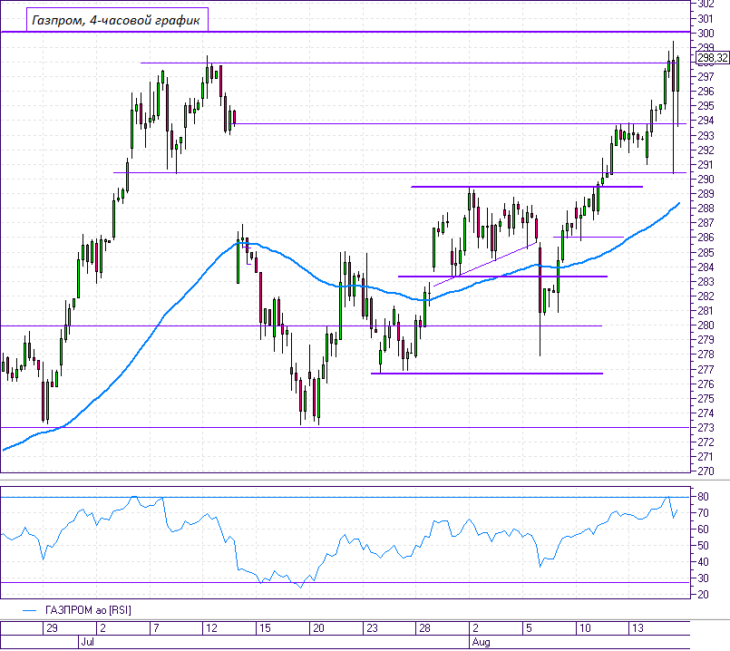This screenshot has height=651, width=730.
Task: Click the date label 15 on timeline
Action: [264, 628]
